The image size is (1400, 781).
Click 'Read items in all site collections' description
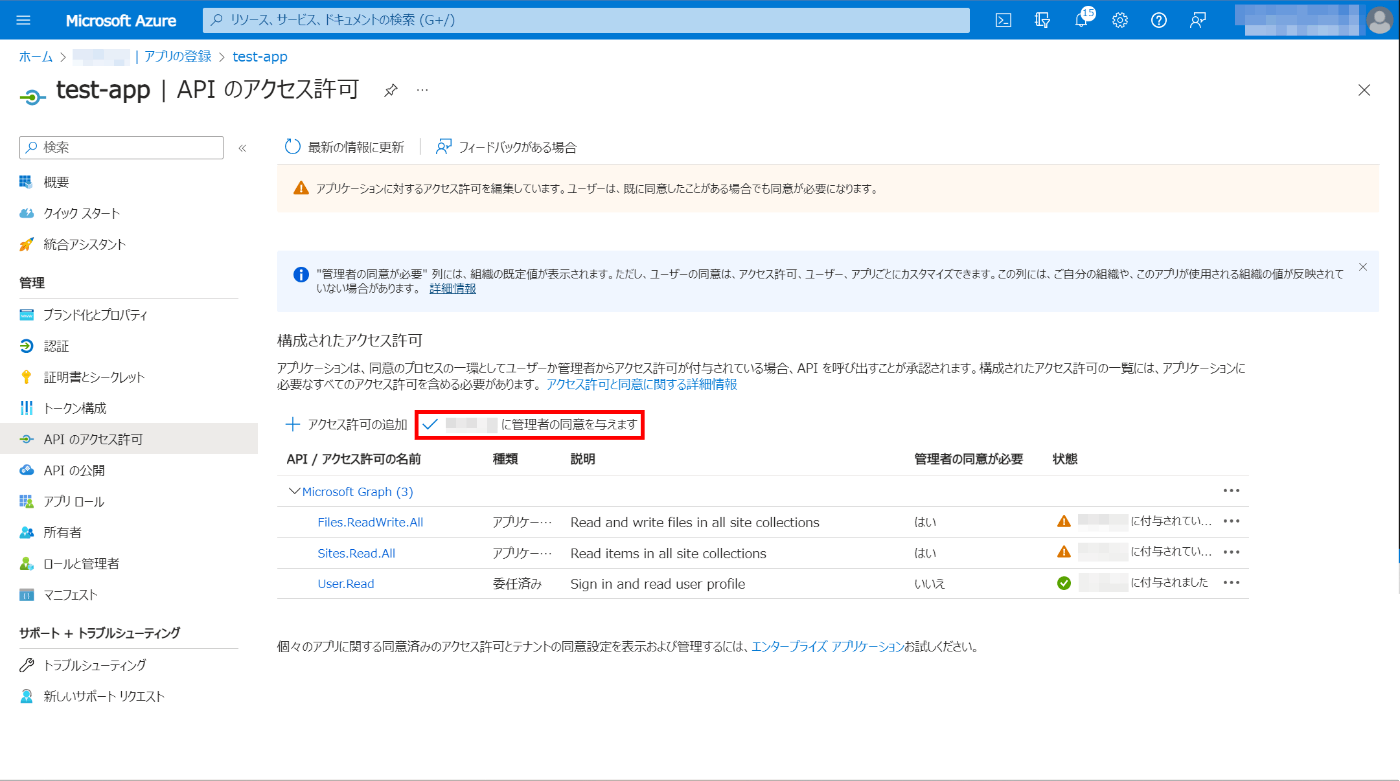[668, 553]
